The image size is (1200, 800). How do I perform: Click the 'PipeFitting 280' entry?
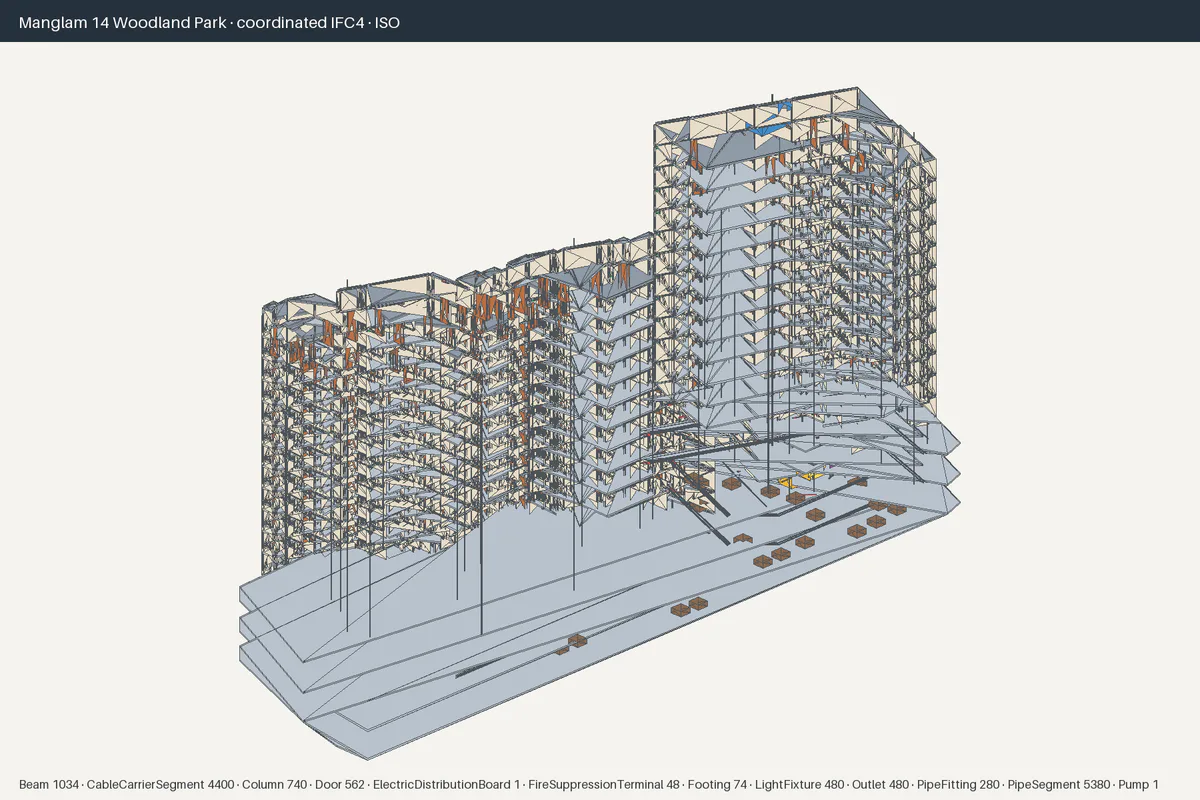(x=959, y=785)
